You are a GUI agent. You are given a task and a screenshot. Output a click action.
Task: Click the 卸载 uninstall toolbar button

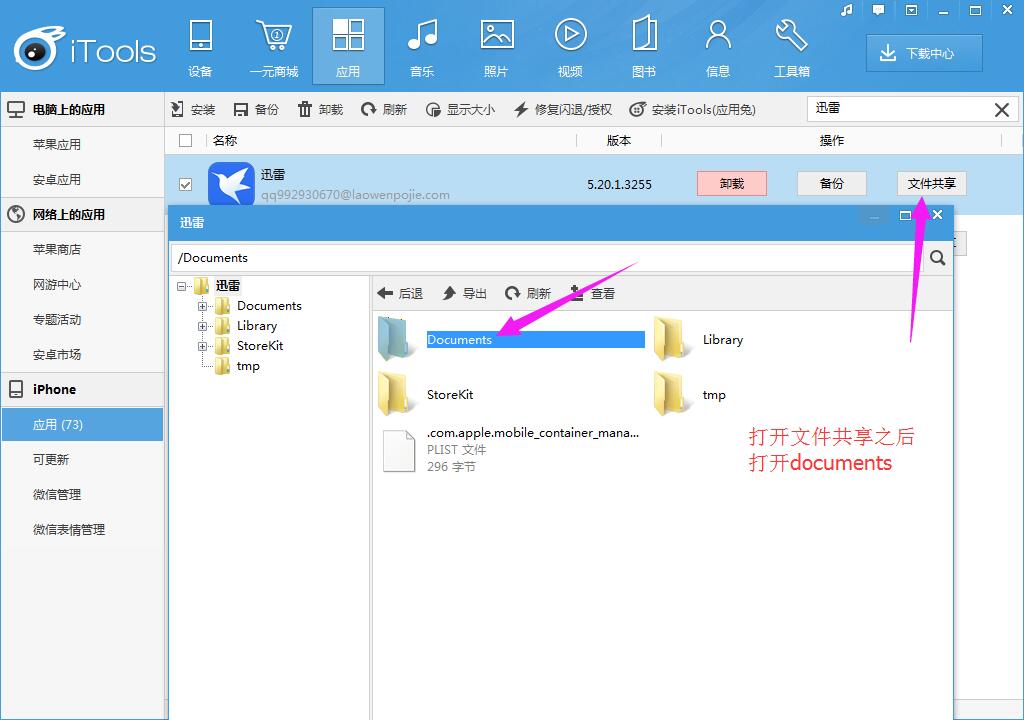click(x=320, y=109)
